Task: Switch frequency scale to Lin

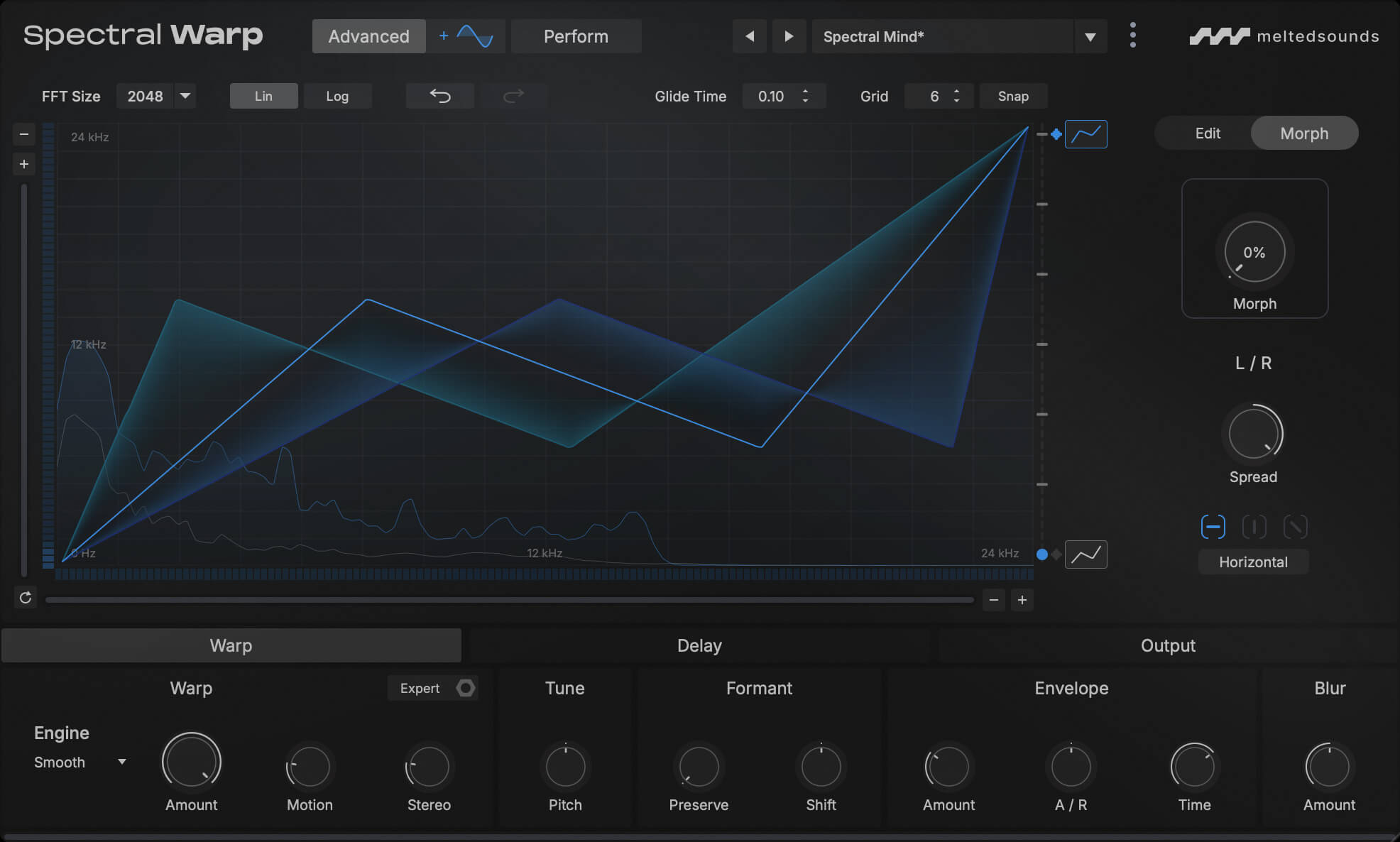Action: tap(263, 96)
